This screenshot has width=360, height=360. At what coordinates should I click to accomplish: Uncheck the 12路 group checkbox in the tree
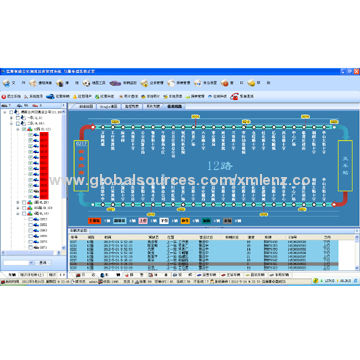(x=24, y=129)
